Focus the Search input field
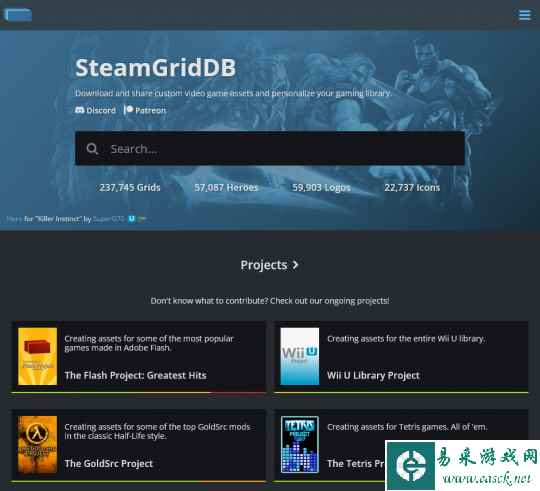The image size is (540, 491). [x=270, y=148]
